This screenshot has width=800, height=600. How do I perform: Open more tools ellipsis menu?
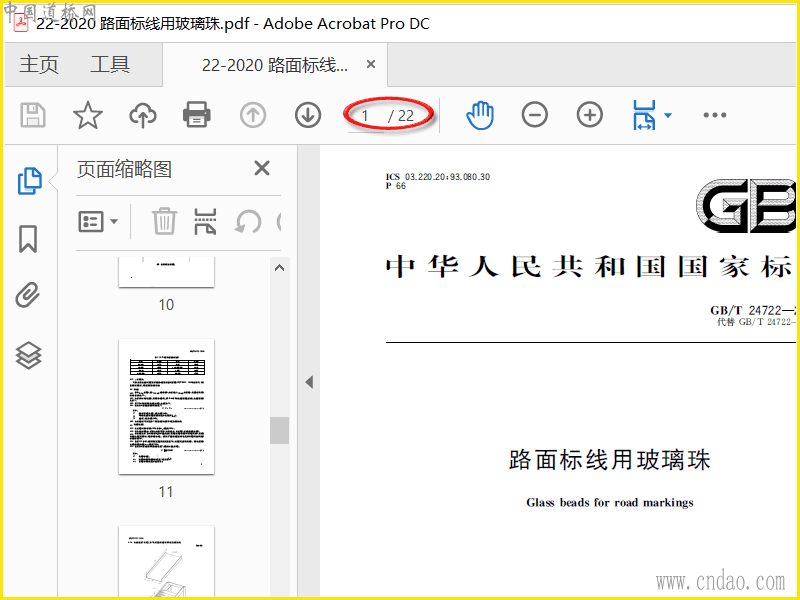pos(715,115)
